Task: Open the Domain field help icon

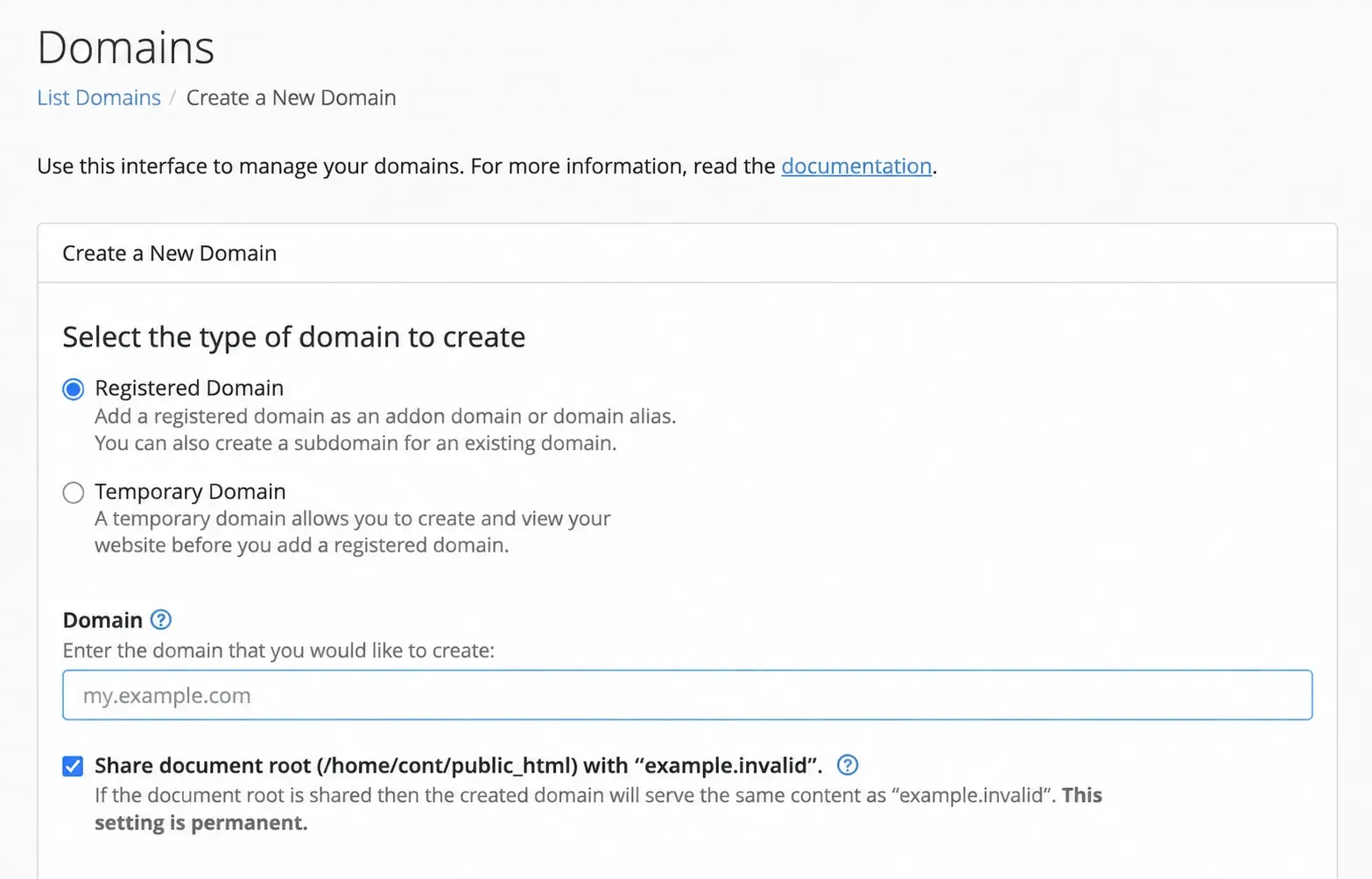Action: coord(161,620)
